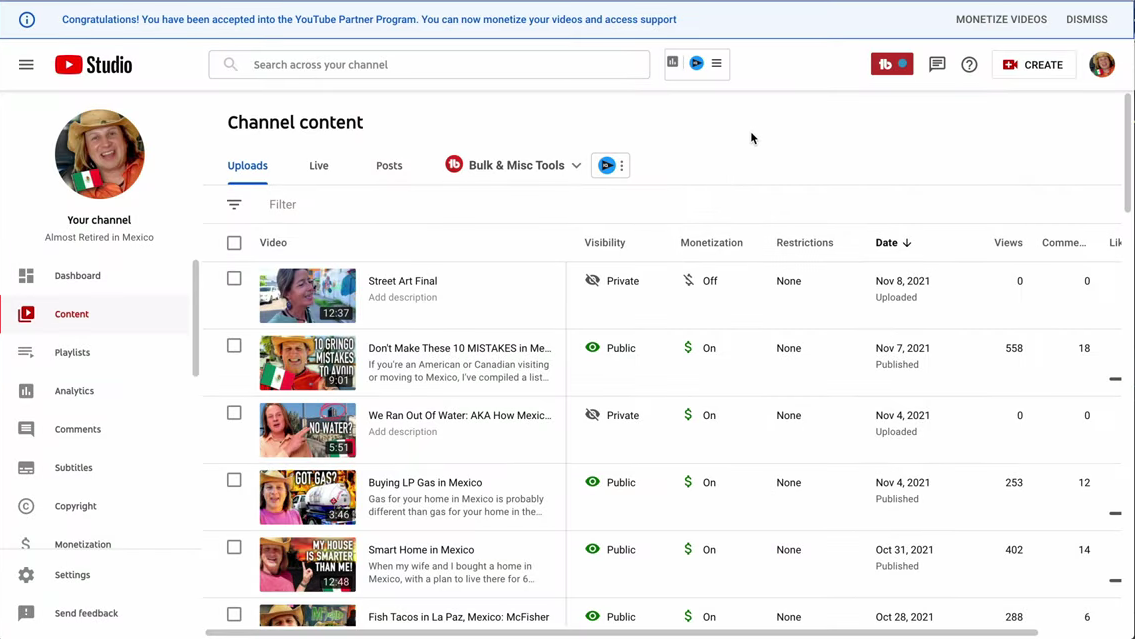Check the Buying LP Gas video checkbox
The image size is (1135, 639).
(x=234, y=480)
